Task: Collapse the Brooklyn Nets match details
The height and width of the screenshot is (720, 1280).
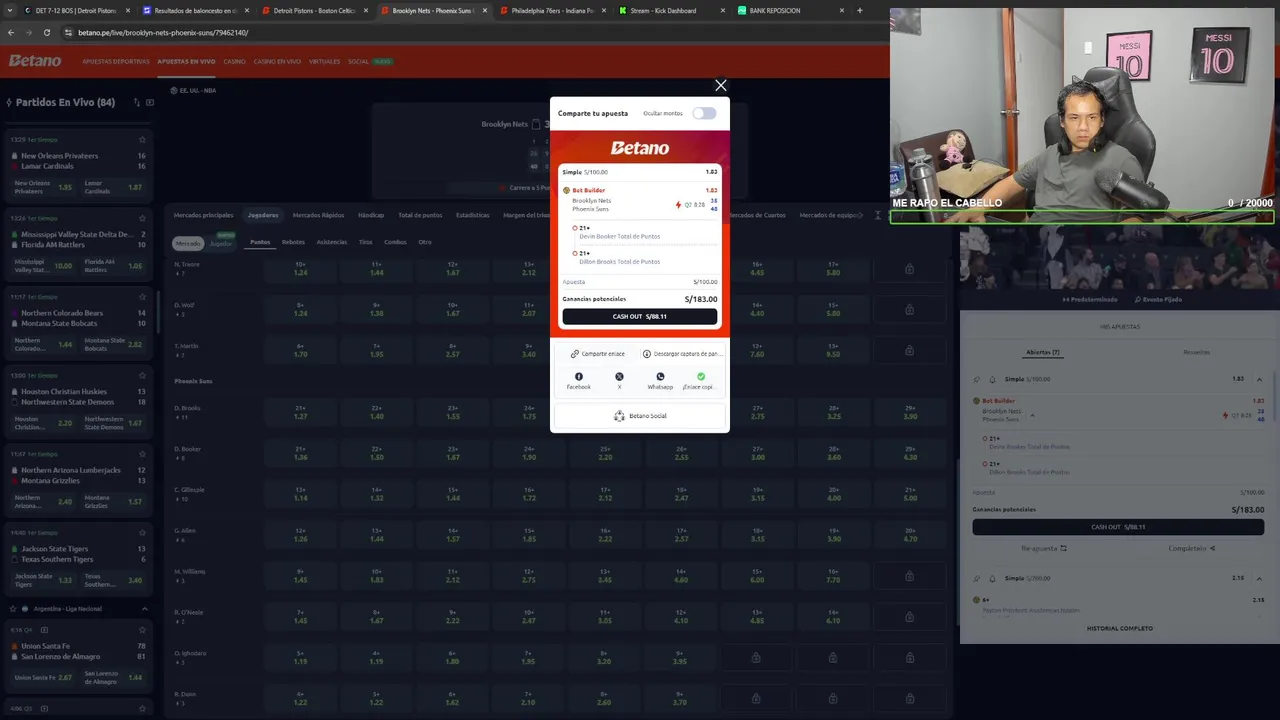Action: (1032, 415)
